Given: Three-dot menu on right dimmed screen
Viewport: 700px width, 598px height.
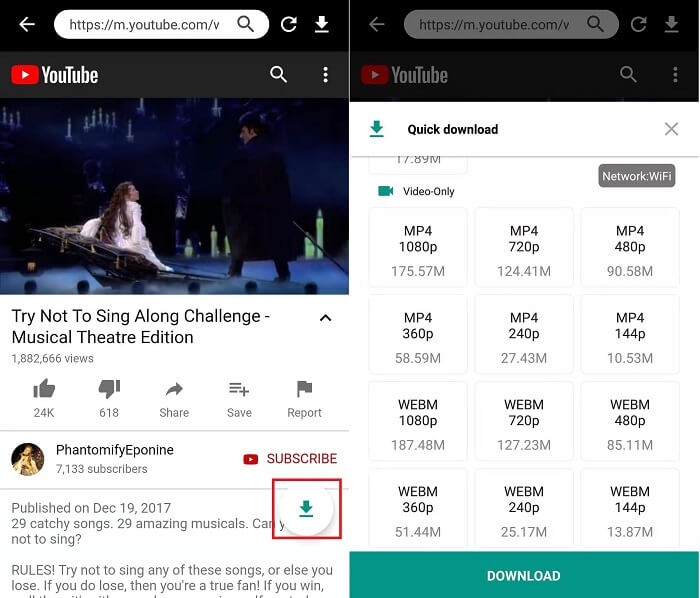Looking at the screenshot, I should 675,75.
